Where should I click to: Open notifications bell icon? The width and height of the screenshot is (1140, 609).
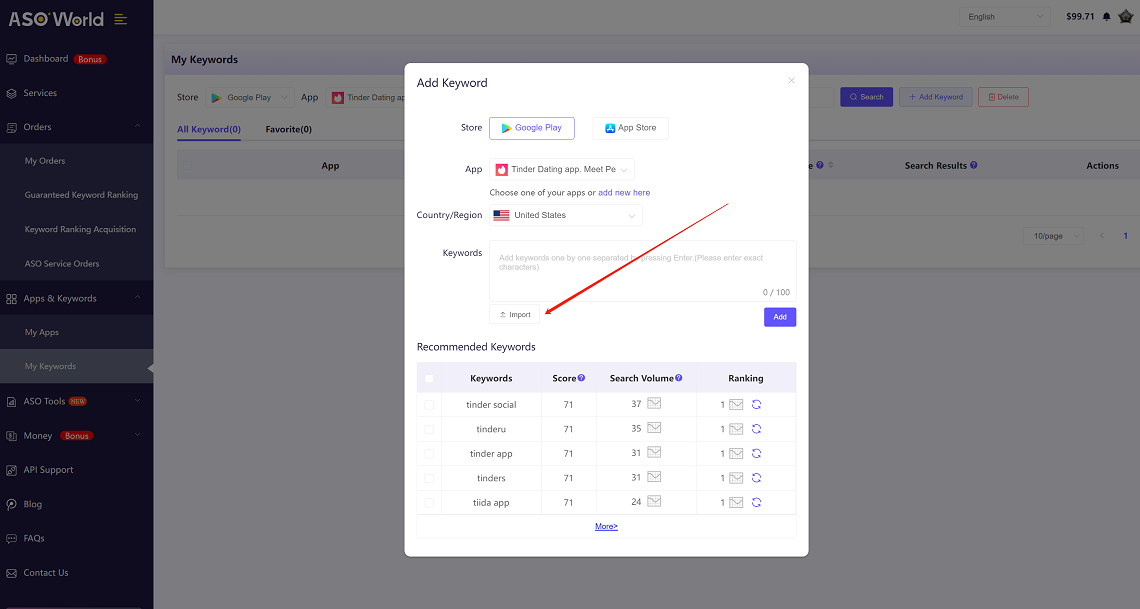coord(1107,17)
